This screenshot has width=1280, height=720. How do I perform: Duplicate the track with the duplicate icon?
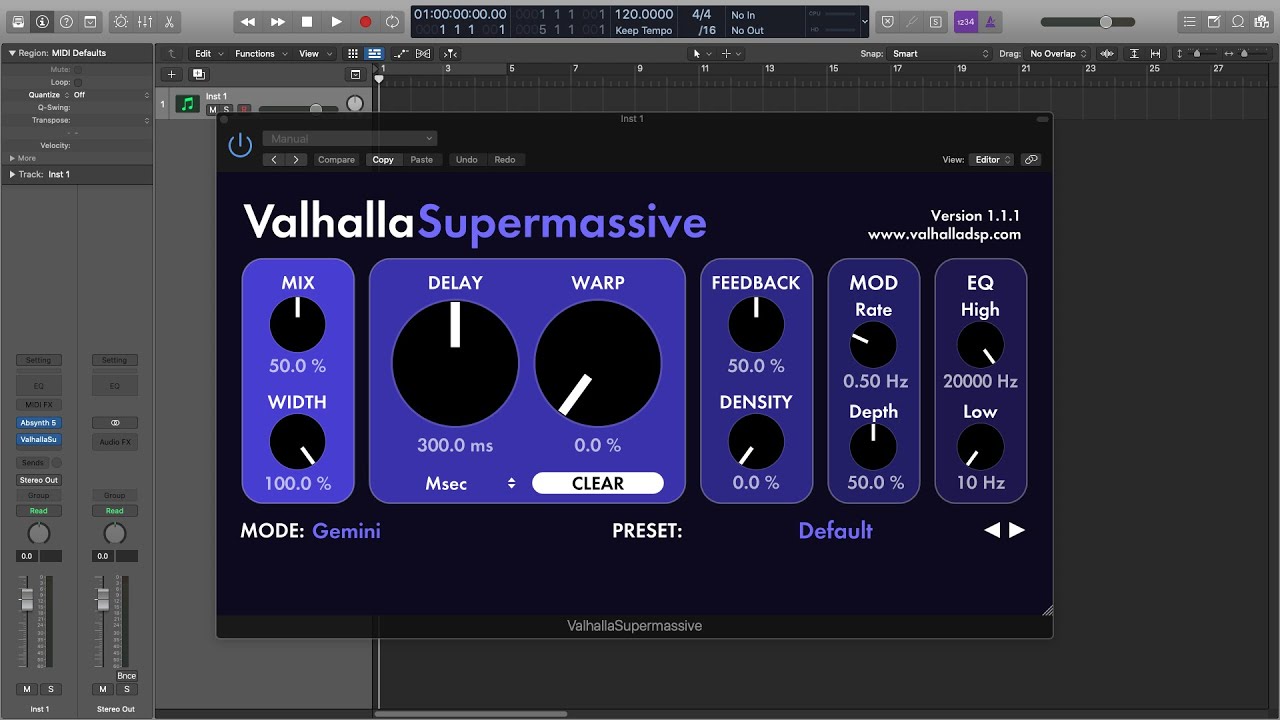tap(198, 74)
